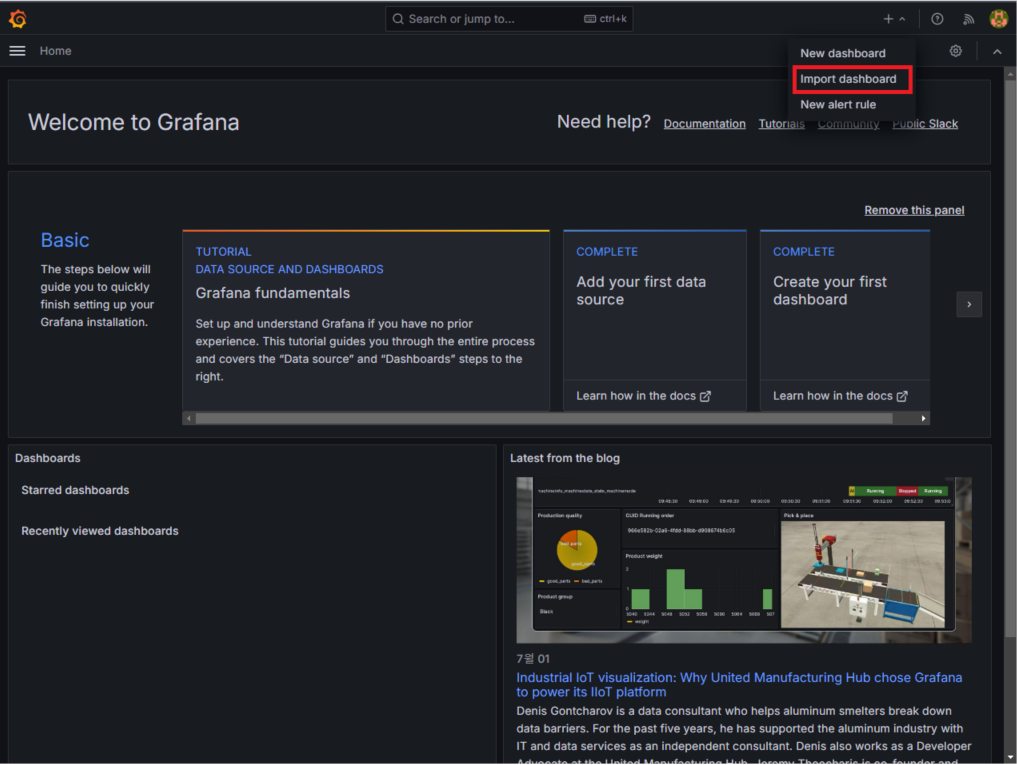Image resolution: width=1017 pixels, height=765 pixels.
Task: Click Remove this panel
Action: pyautogui.click(x=913, y=210)
